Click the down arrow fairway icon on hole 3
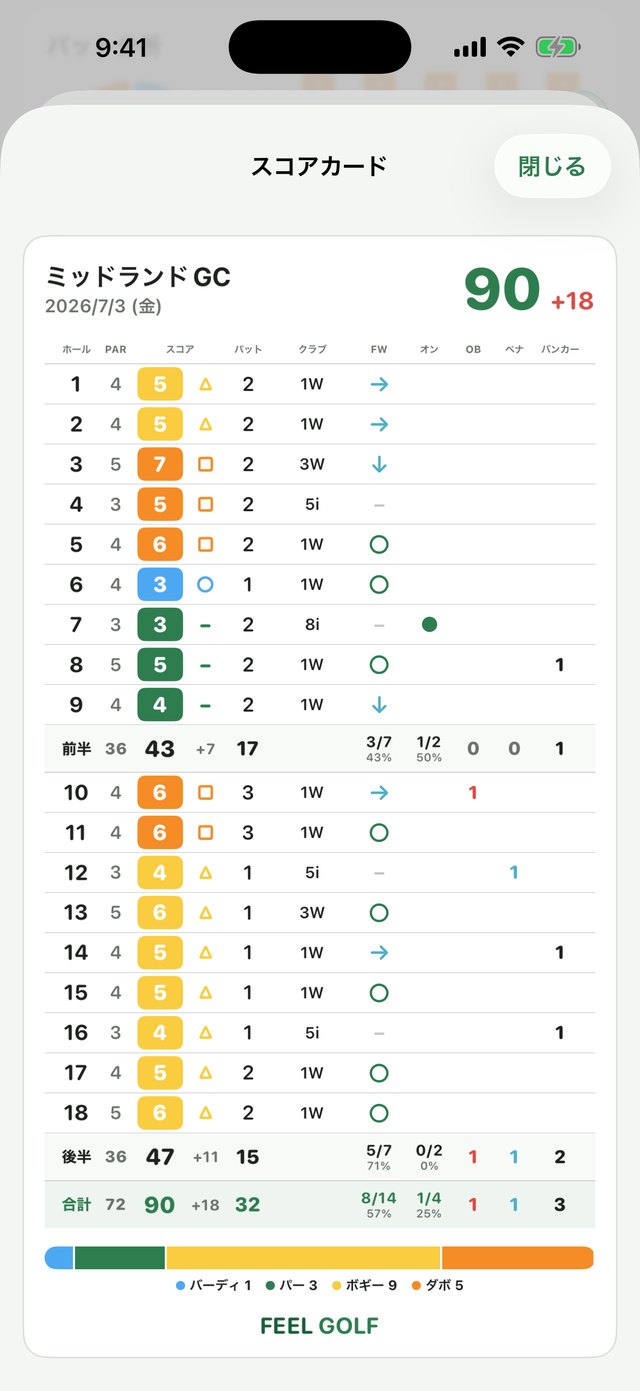Screen dimensions: 640x1391 378,464
